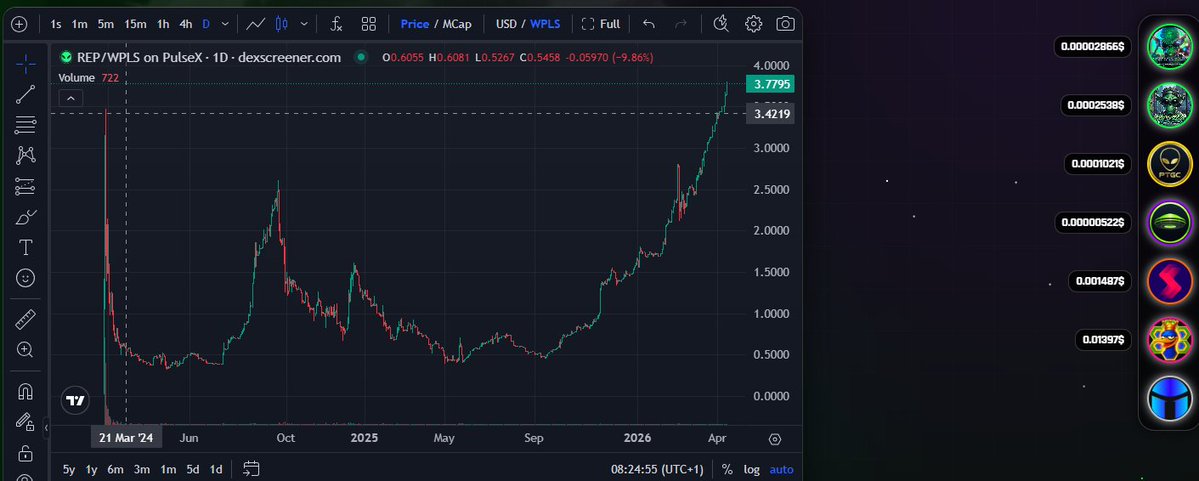This screenshot has width=1199, height=481.
Task: Click the REP/WPLS on PulseX chart title
Action: (209, 57)
